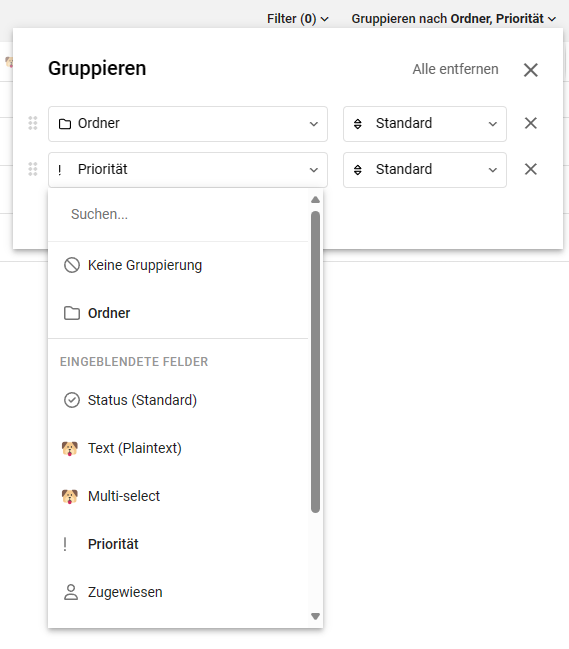The image size is (569, 649).
Task: Remove the Ordner grouping row
Action: click(x=531, y=123)
